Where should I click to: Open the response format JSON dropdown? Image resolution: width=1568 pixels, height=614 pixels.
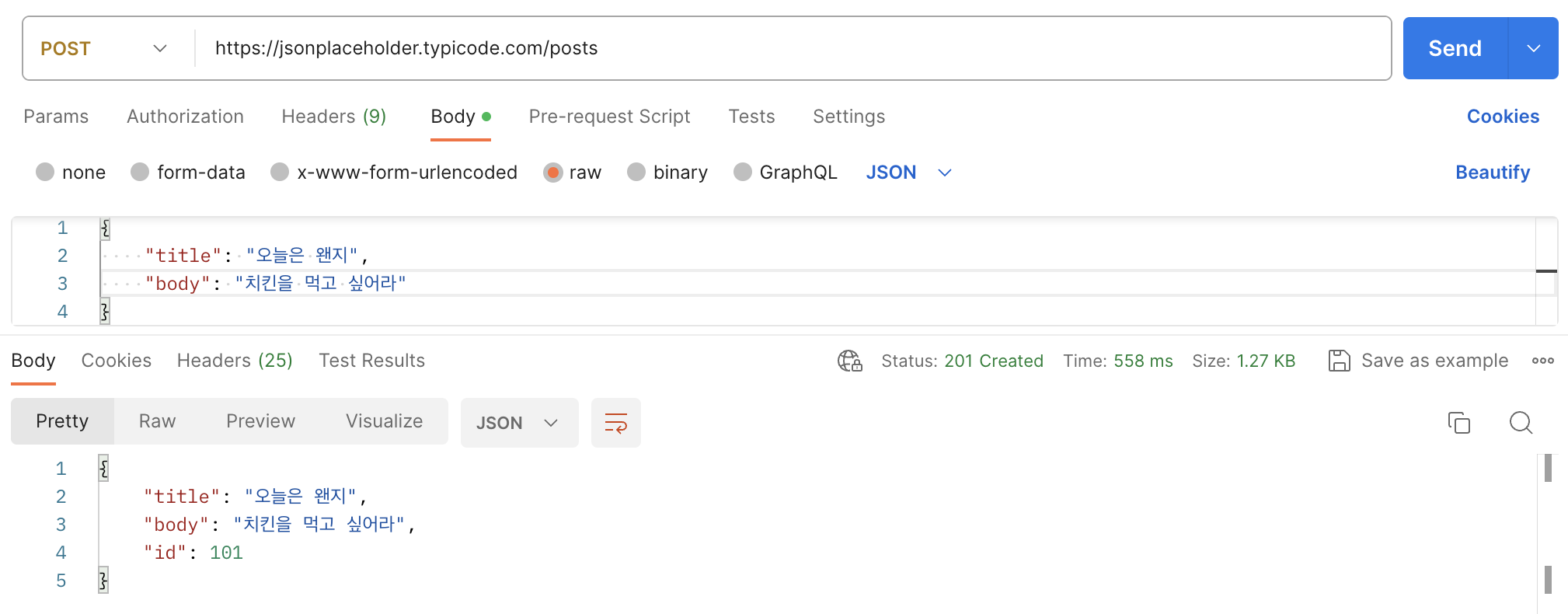click(518, 423)
